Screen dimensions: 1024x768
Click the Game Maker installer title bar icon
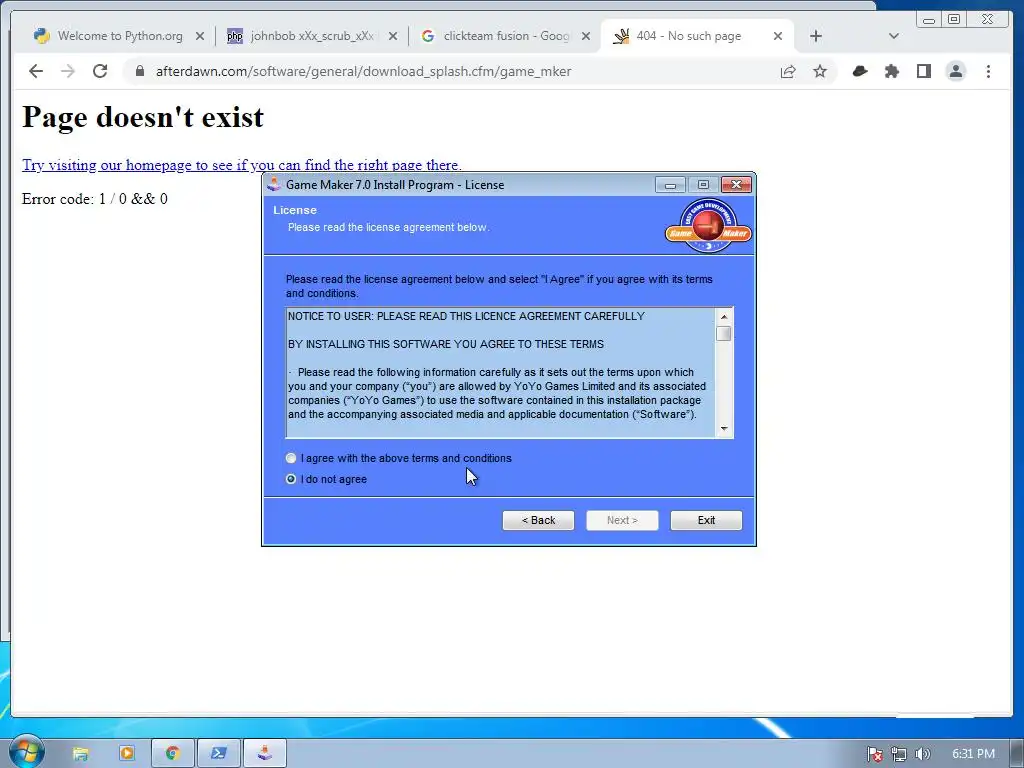pyautogui.click(x=274, y=185)
